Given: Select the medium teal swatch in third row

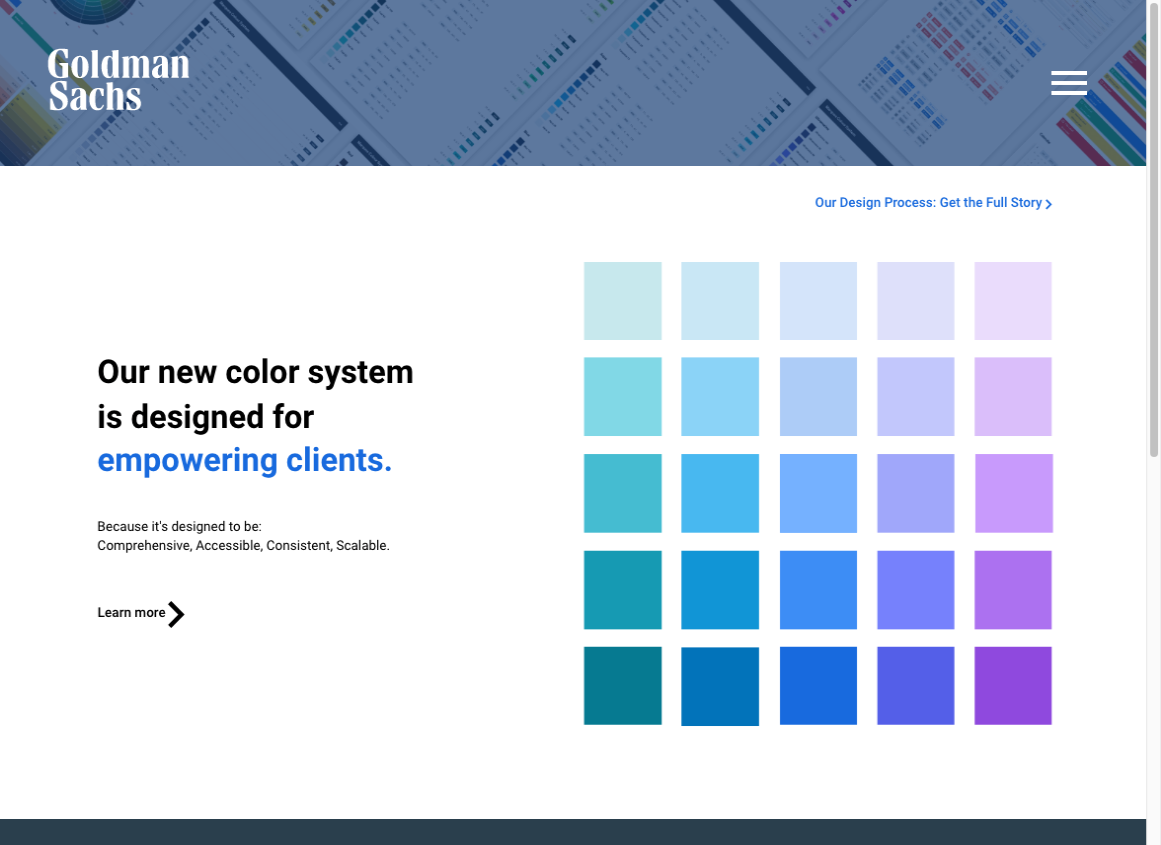Looking at the screenshot, I should pyautogui.click(x=623, y=493).
